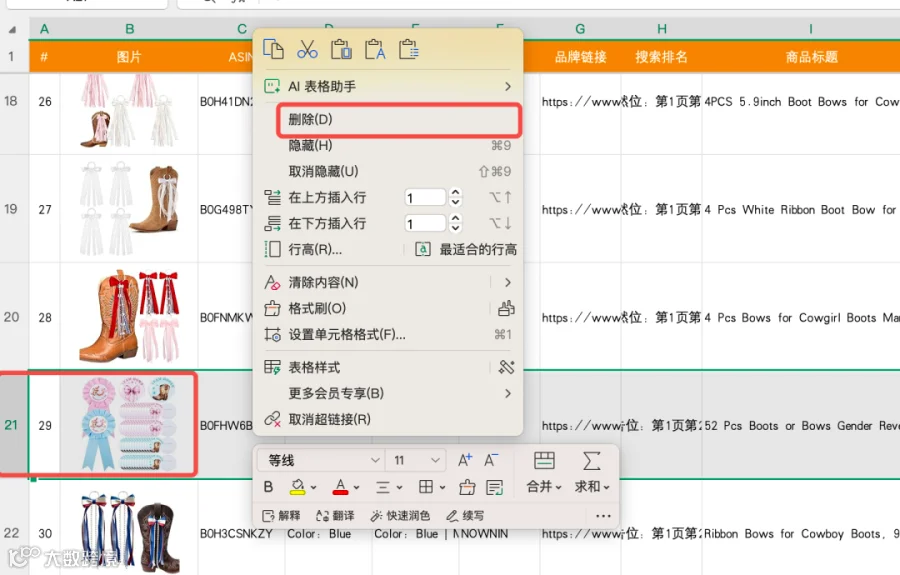Expand the 清除内容(N) submenu arrow
The height and width of the screenshot is (575, 900).
tap(507, 282)
